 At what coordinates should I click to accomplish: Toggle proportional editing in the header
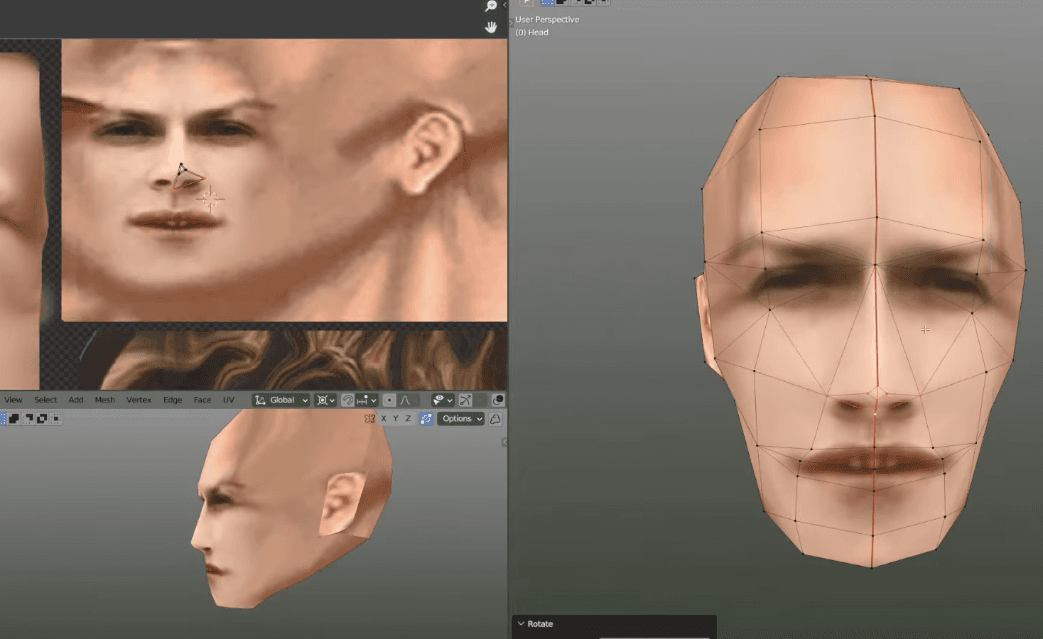[389, 400]
